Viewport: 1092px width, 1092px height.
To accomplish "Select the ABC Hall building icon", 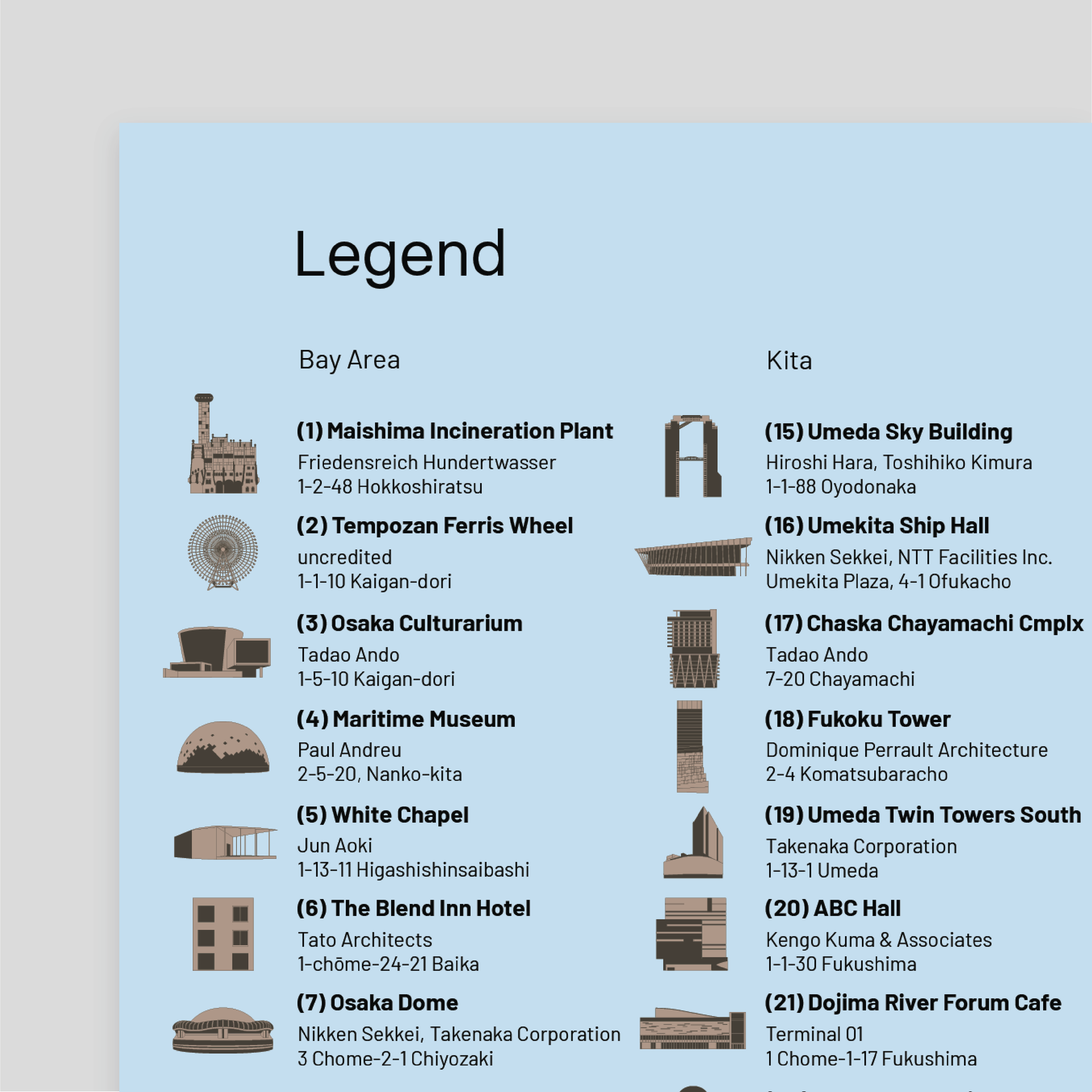I will [x=692, y=934].
